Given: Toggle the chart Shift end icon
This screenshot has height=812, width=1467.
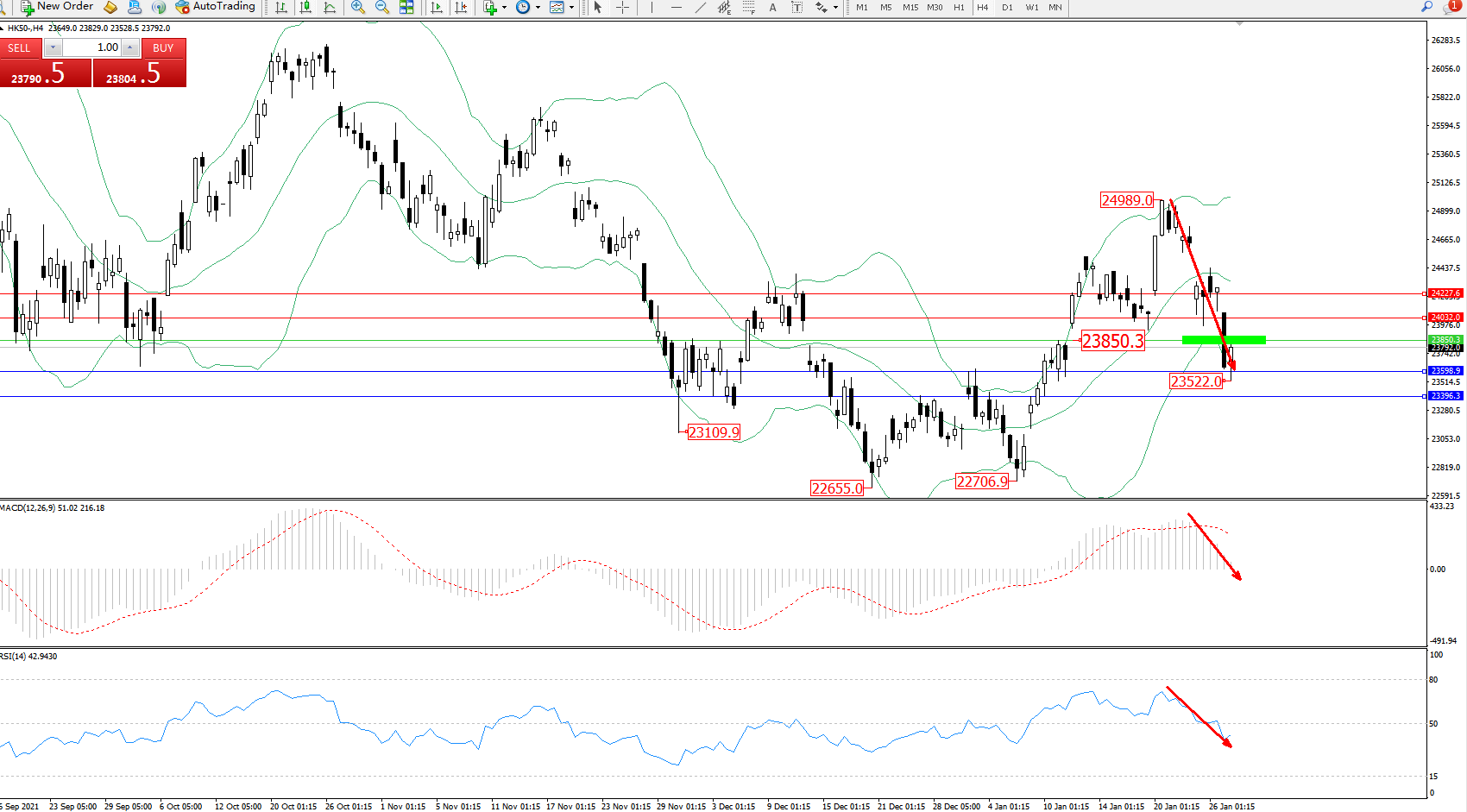Looking at the screenshot, I should (x=462, y=7).
